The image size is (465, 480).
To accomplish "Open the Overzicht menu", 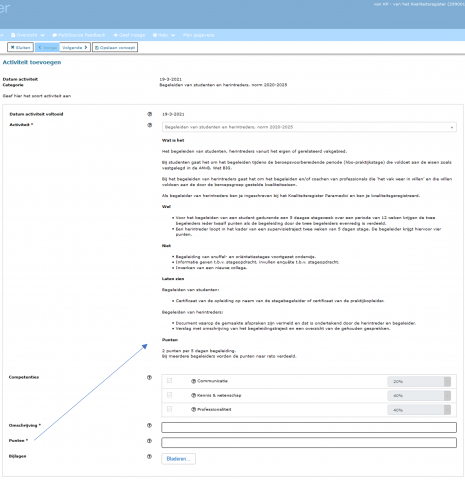I will 28,35.
